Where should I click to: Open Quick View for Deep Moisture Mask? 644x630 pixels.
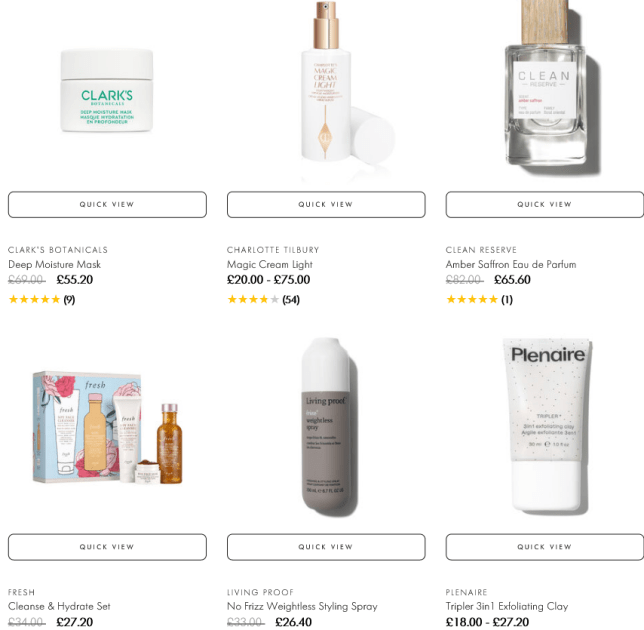(x=107, y=205)
